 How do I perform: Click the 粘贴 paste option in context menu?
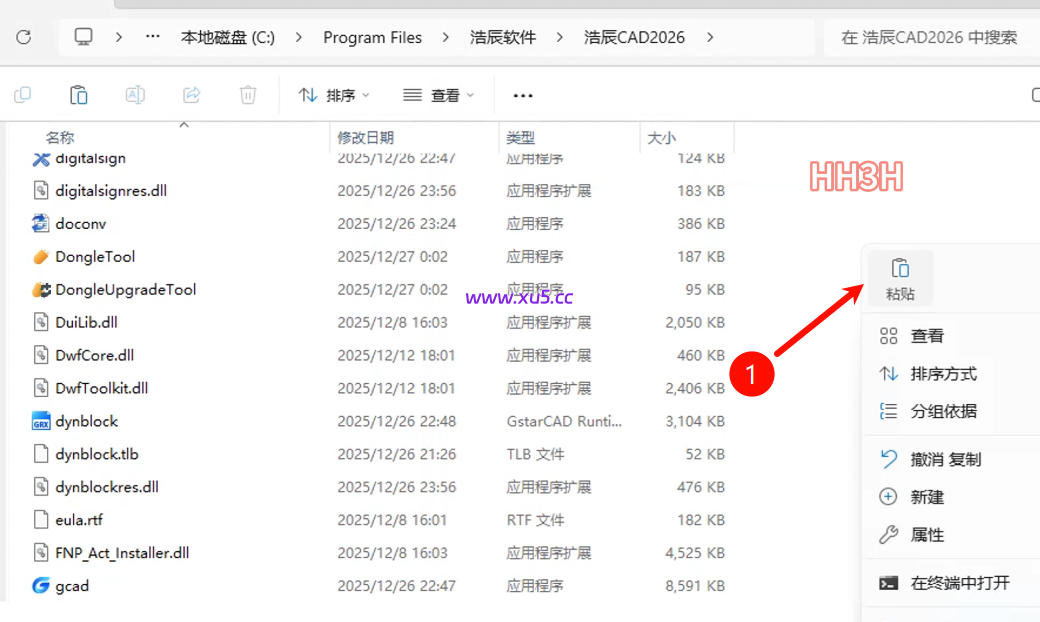coord(899,279)
